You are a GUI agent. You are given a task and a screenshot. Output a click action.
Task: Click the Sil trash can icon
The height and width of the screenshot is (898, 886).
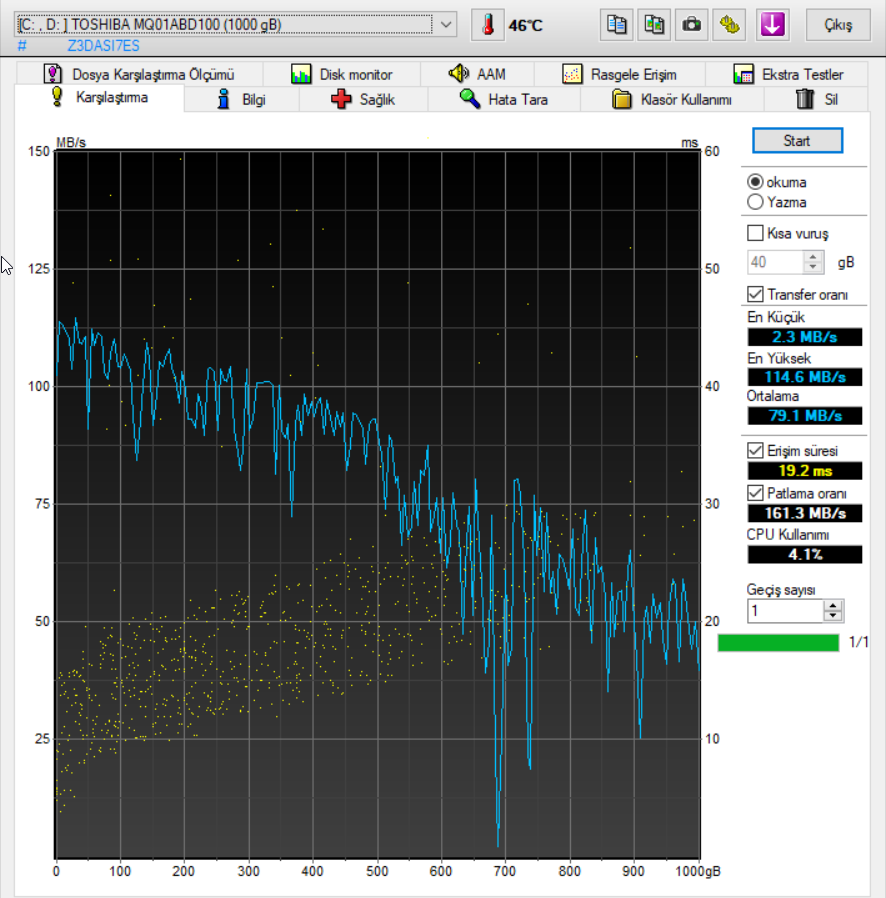coord(805,99)
